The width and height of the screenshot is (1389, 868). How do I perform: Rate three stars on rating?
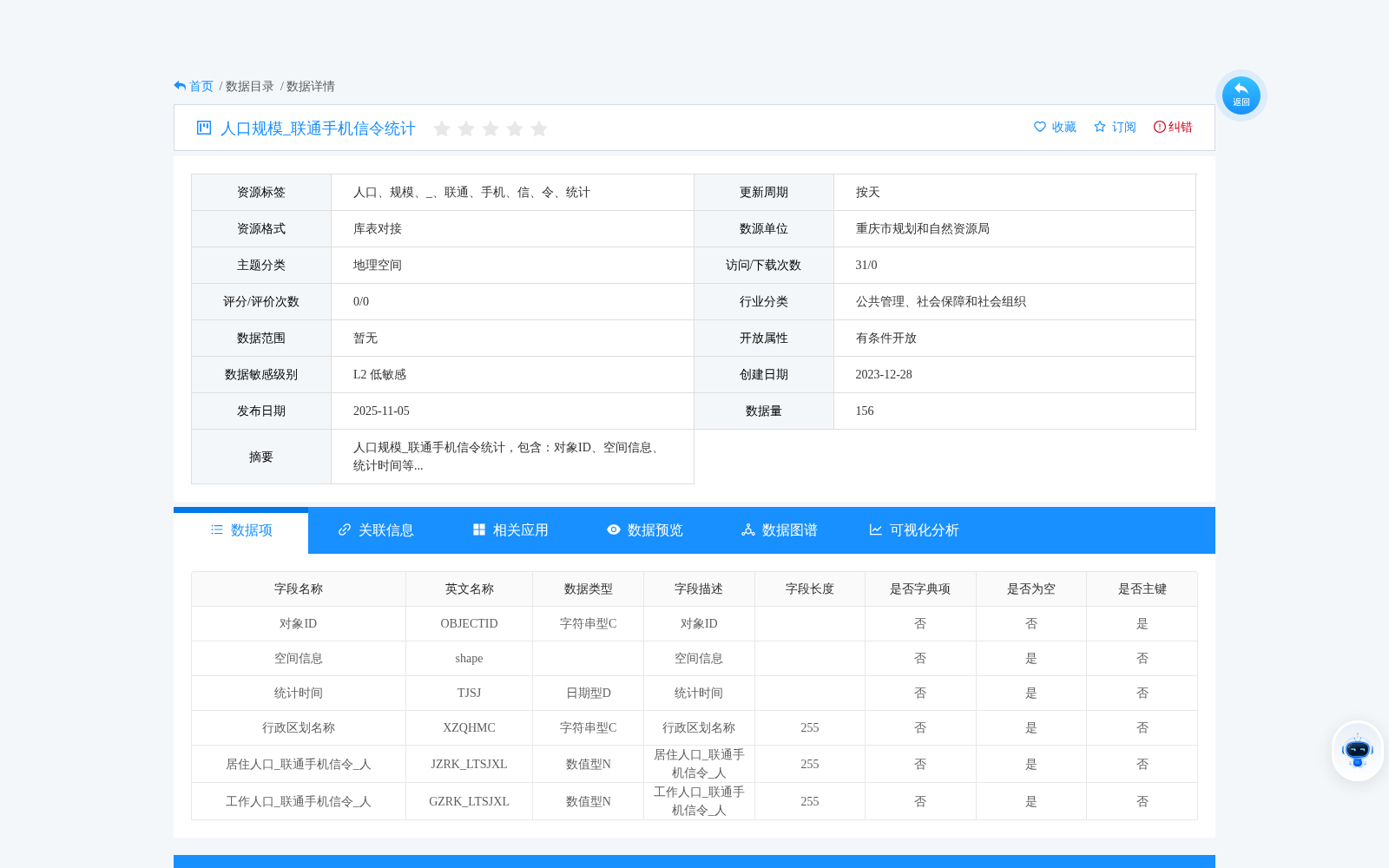pyautogui.click(x=490, y=128)
